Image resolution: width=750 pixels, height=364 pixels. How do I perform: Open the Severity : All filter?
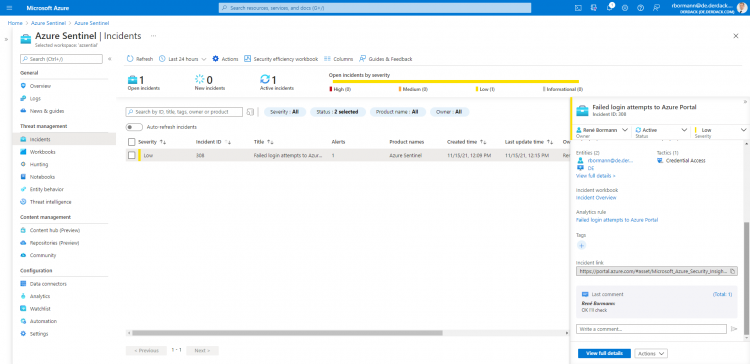point(285,112)
